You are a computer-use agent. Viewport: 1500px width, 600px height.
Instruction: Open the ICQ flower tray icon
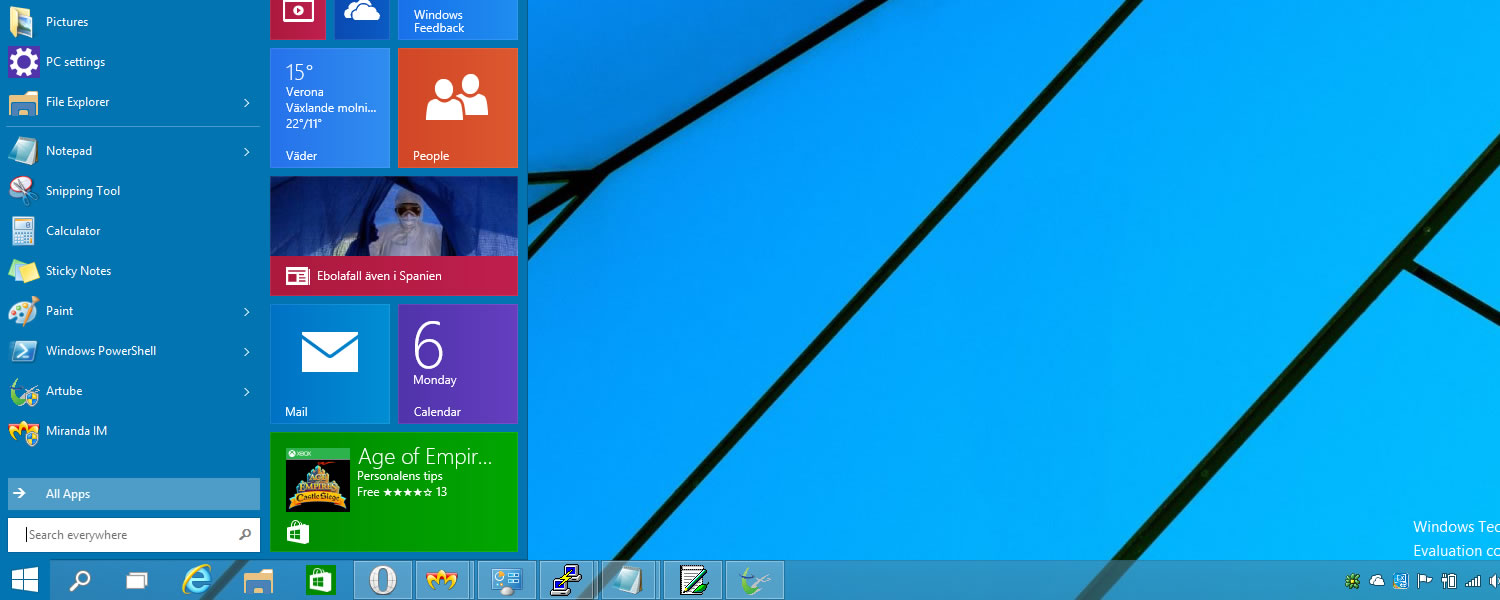click(x=1353, y=581)
